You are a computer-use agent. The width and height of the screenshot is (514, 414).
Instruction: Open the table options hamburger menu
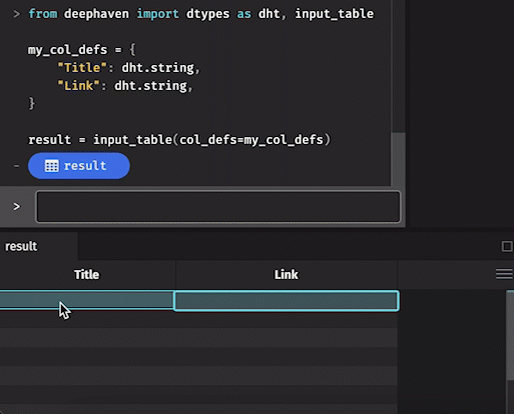(504, 274)
